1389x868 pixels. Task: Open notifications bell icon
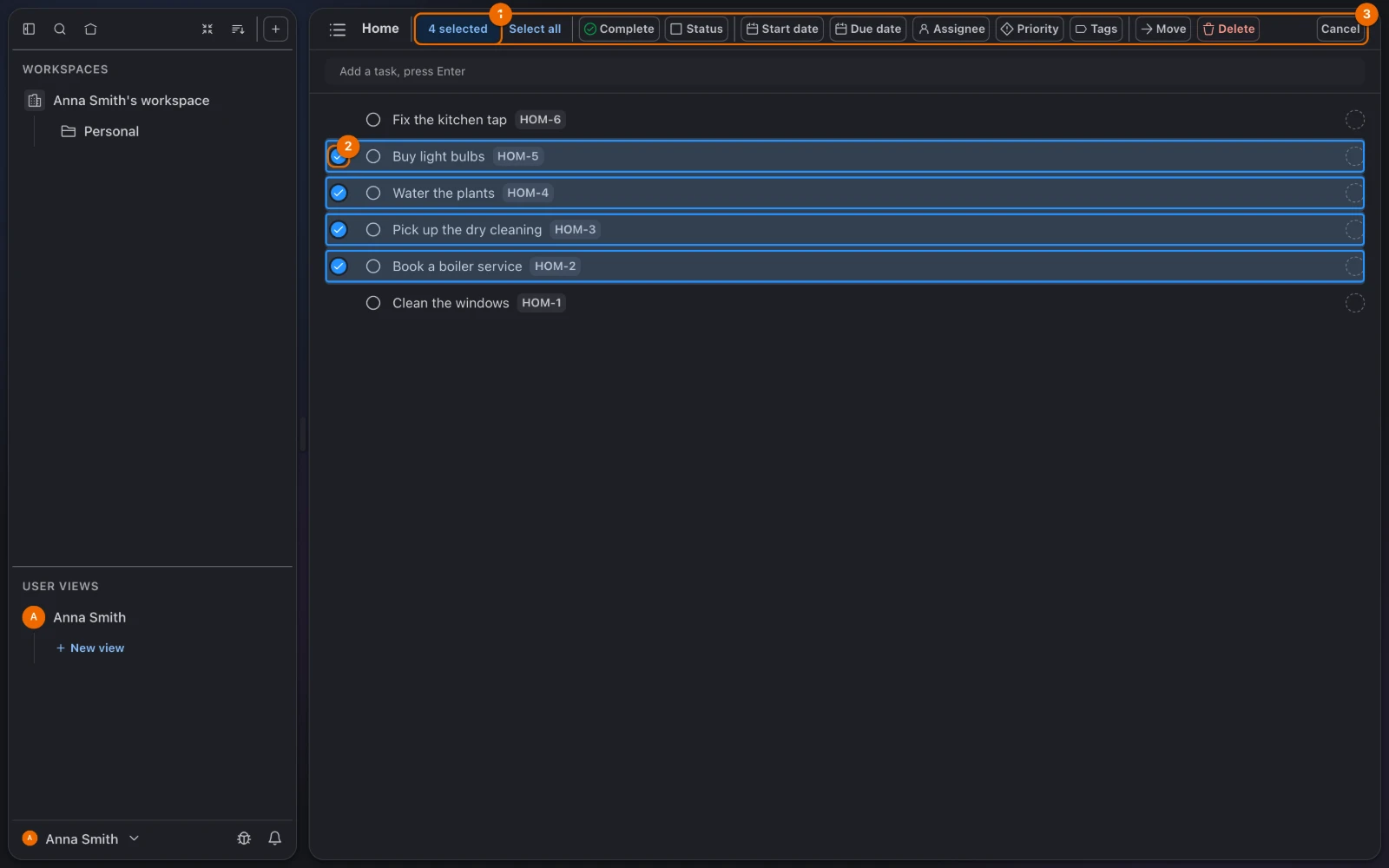coord(274,838)
